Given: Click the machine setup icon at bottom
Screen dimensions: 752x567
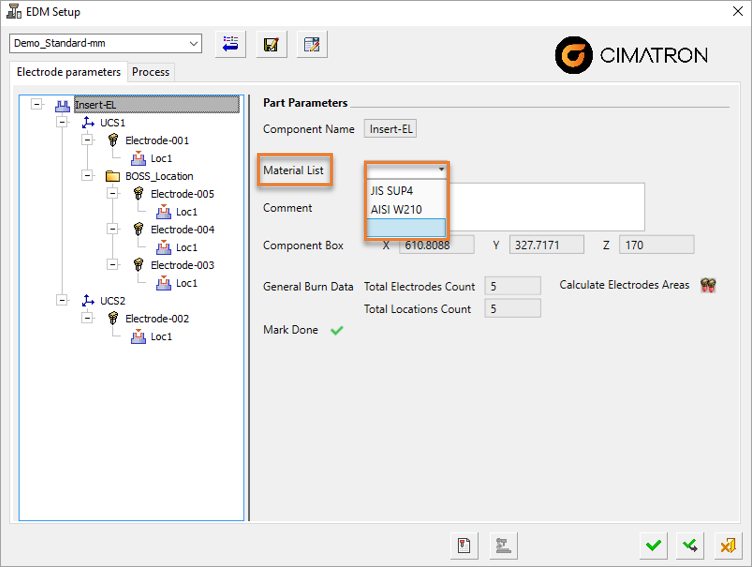Looking at the screenshot, I should click(503, 545).
